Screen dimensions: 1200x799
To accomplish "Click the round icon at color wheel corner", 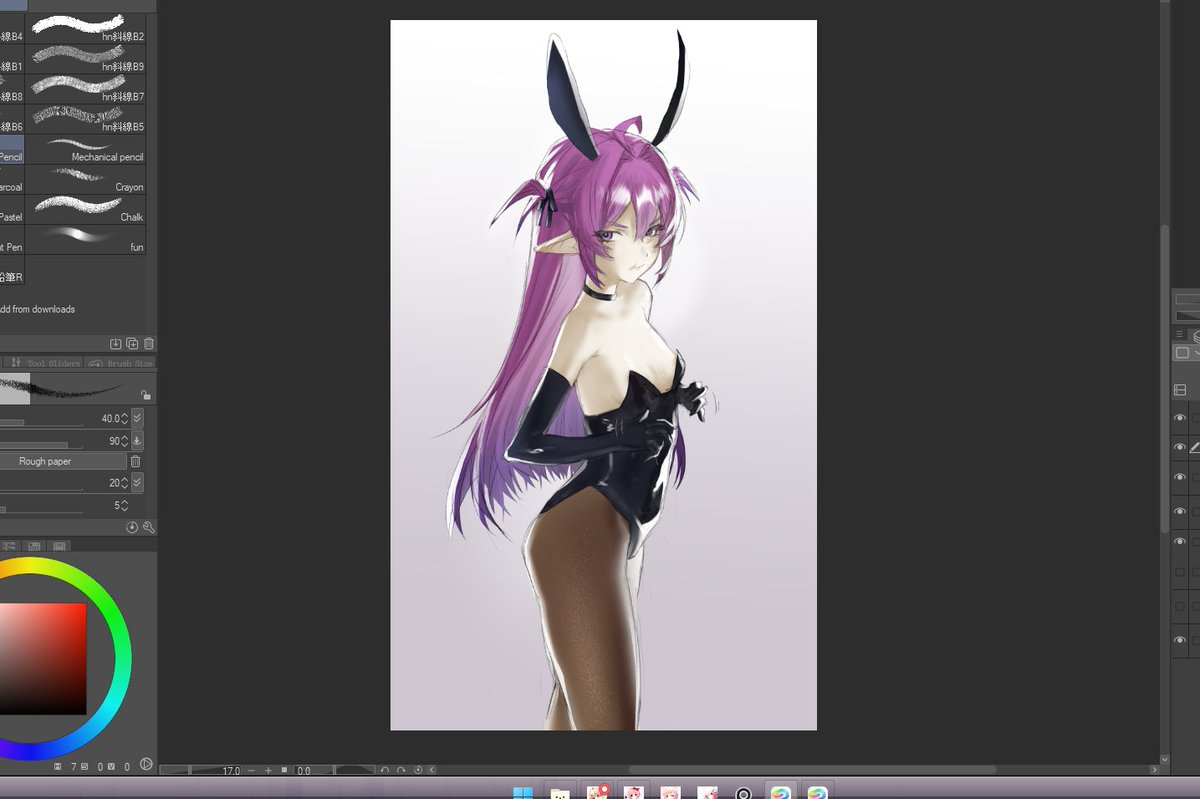I will pyautogui.click(x=146, y=764).
